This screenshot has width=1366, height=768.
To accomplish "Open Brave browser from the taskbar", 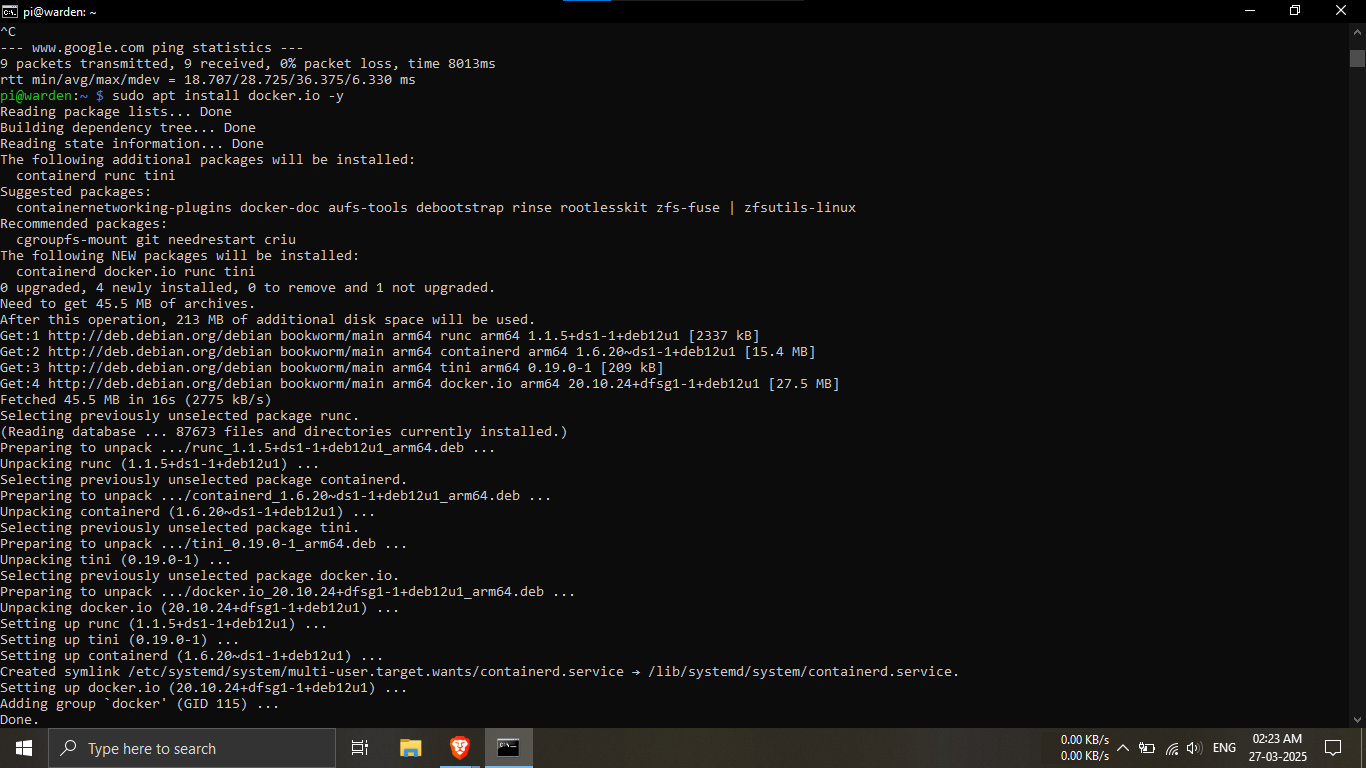I will tap(459, 748).
